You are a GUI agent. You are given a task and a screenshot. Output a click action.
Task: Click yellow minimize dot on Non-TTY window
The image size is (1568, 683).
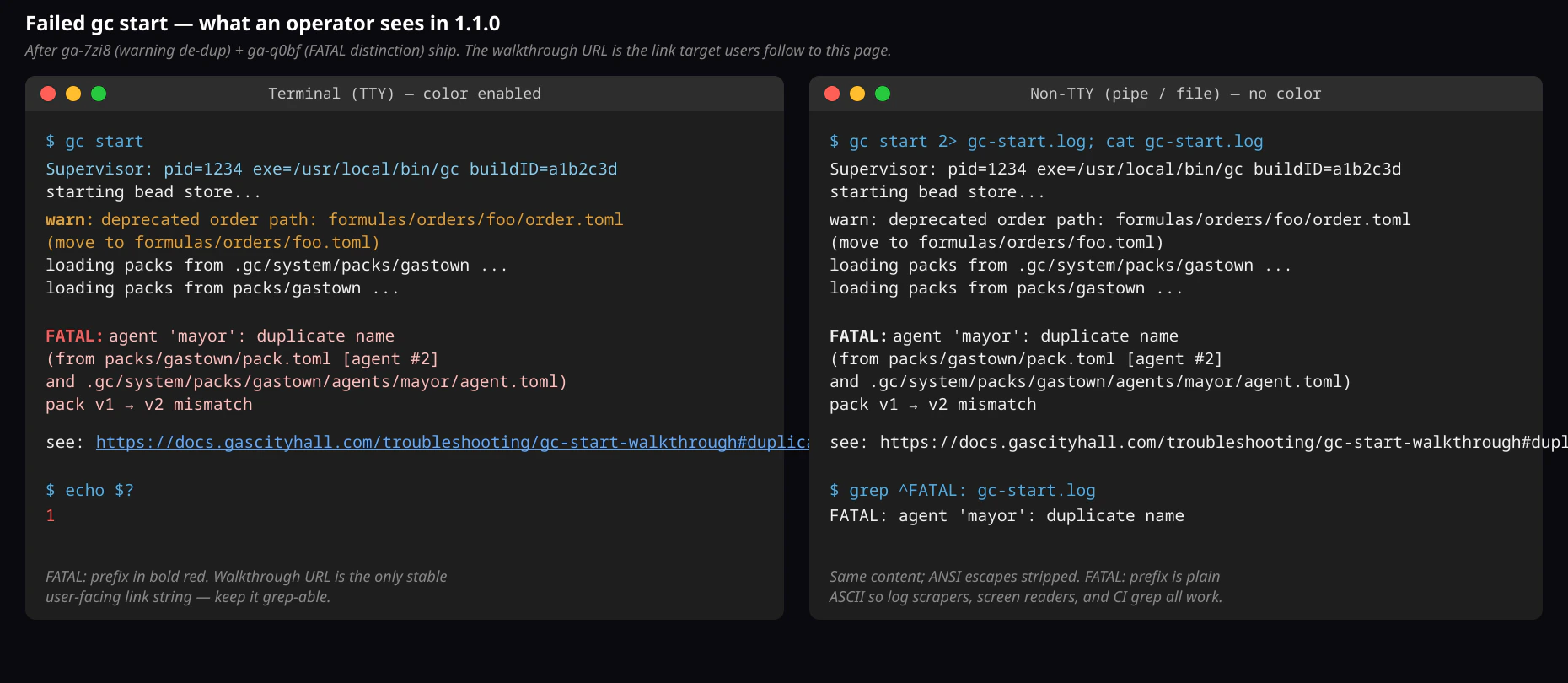point(857,94)
